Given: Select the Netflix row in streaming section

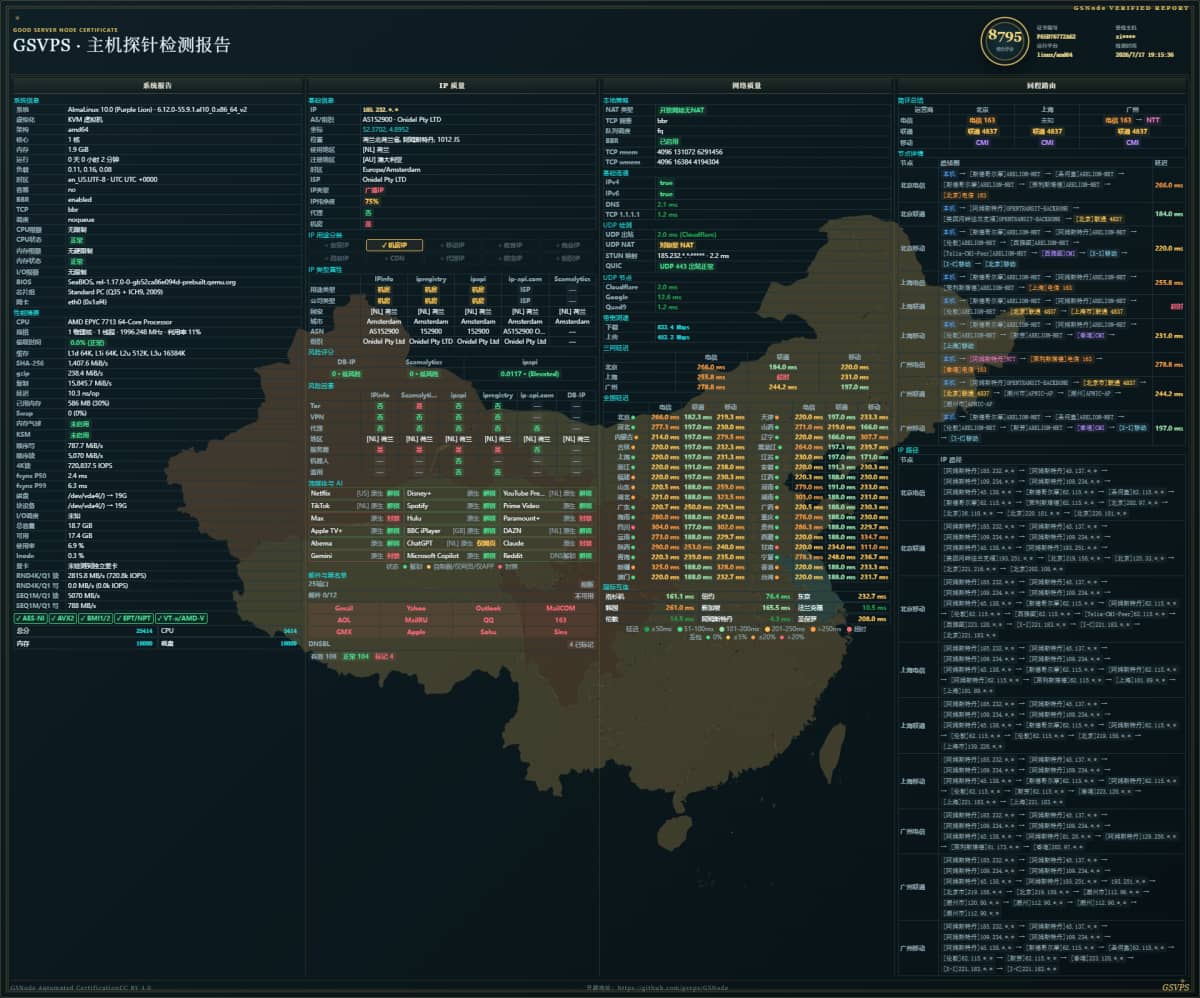Looking at the screenshot, I should click(x=355, y=493).
